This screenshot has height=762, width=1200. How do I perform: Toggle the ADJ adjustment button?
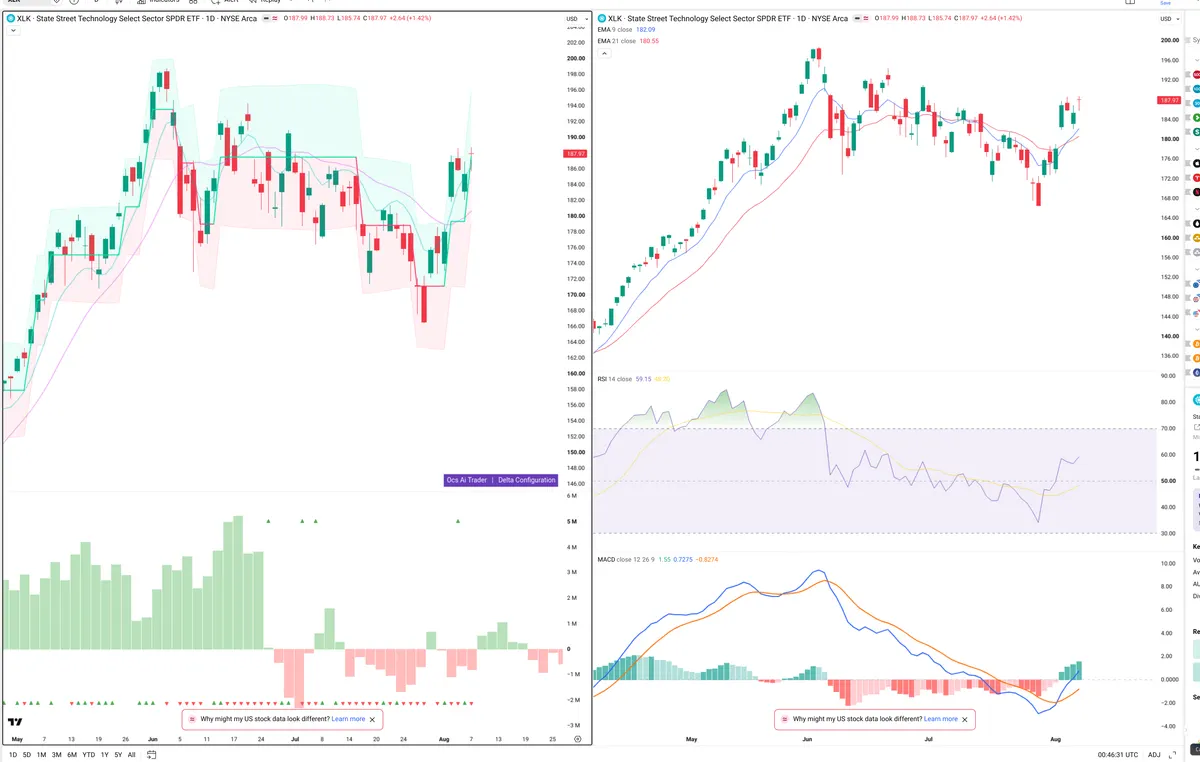(x=1154, y=754)
